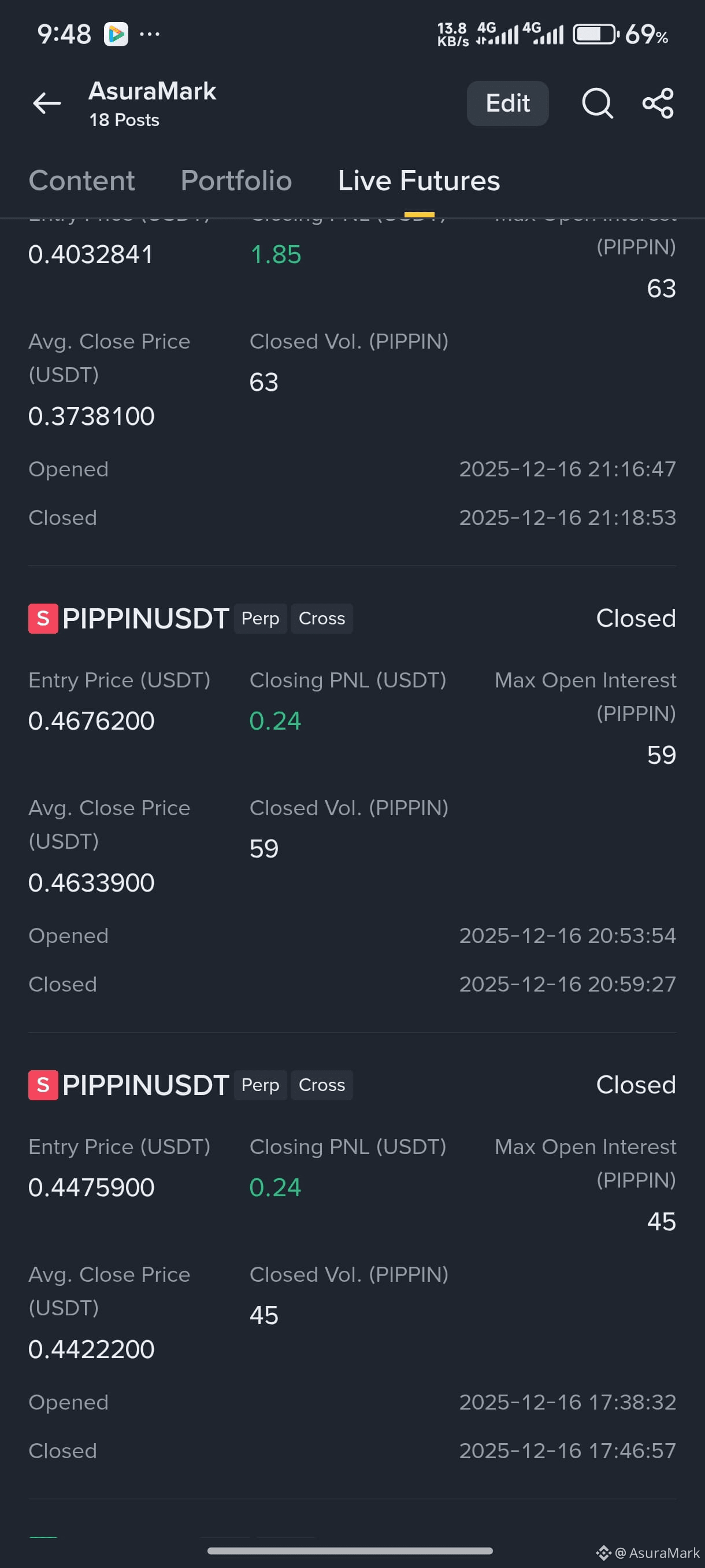
Task: Tap the bottom home gesture bar
Action: click(350, 1550)
